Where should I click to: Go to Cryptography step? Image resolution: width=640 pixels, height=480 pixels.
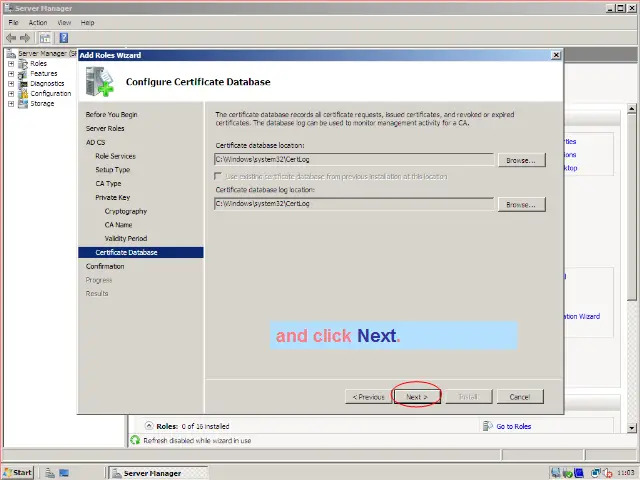126,211
